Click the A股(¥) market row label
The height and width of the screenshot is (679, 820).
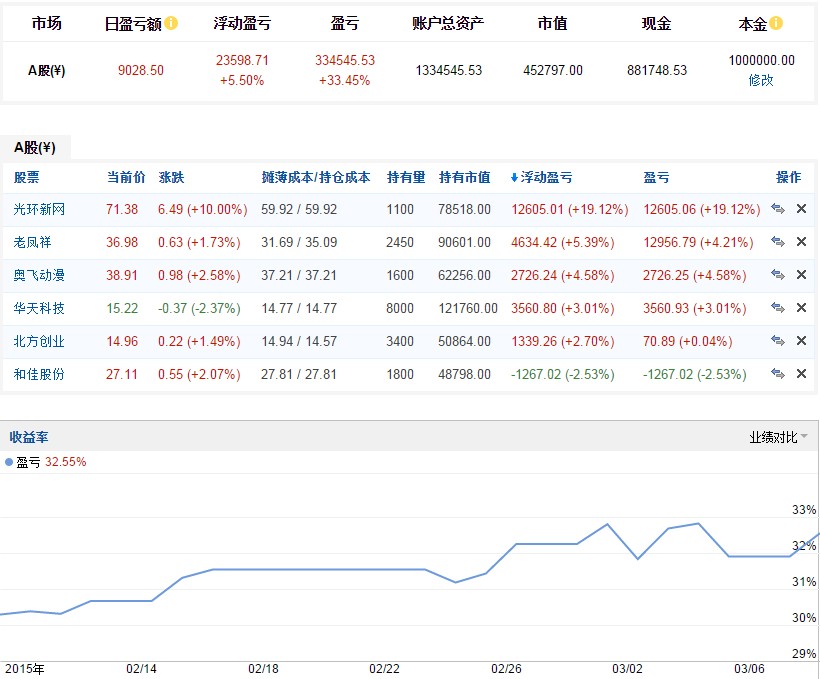(47, 70)
